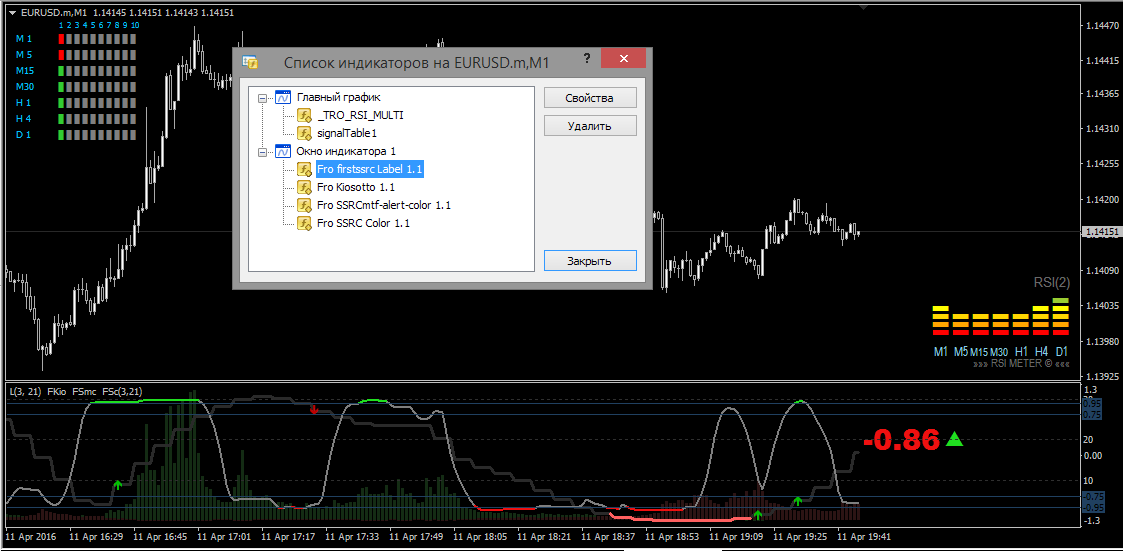Click the Удалить button
Screen dimensions: 1123x551
[x=590, y=125]
